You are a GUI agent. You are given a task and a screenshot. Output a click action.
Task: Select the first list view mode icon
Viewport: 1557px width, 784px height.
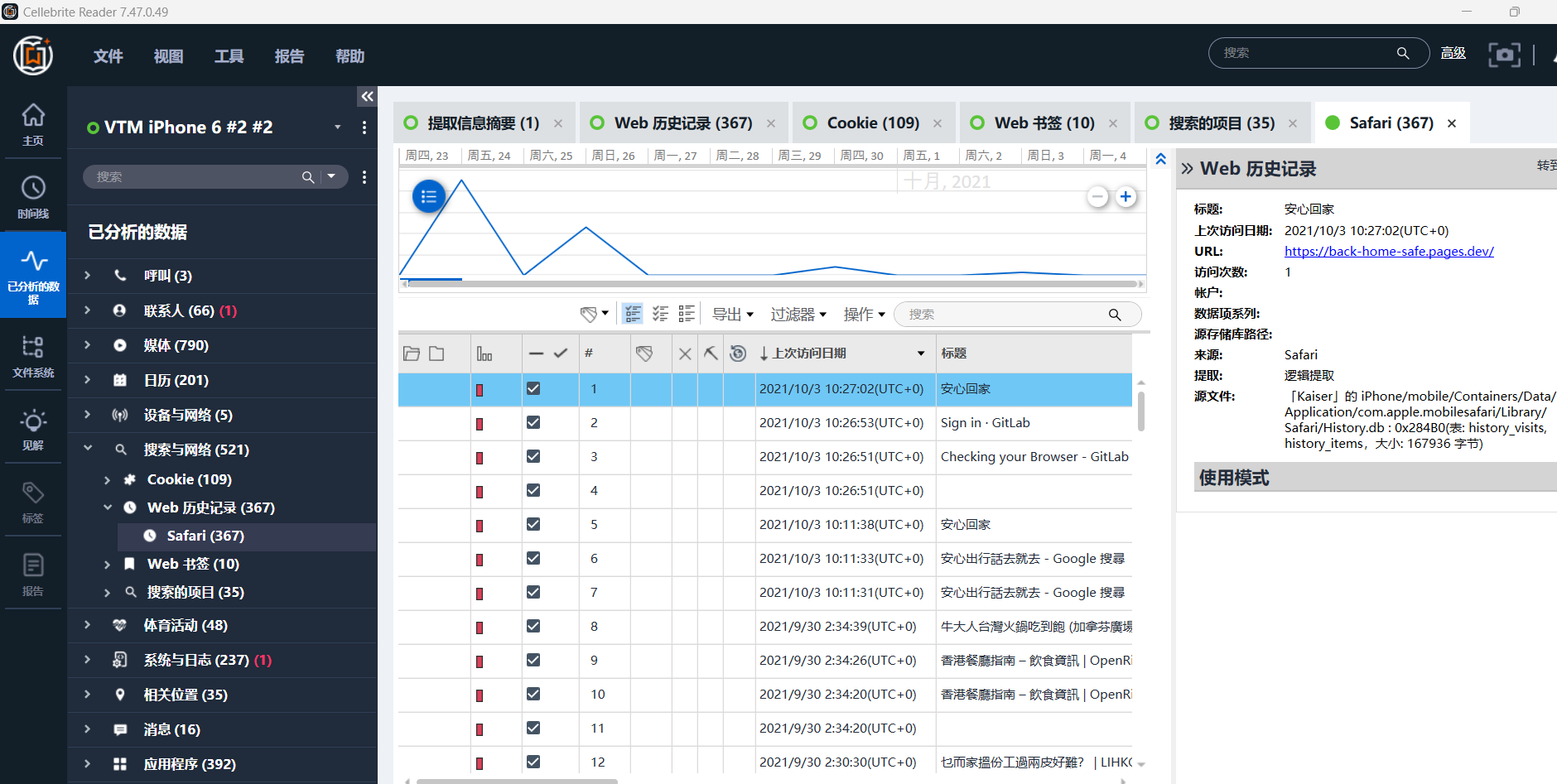pyautogui.click(x=634, y=314)
